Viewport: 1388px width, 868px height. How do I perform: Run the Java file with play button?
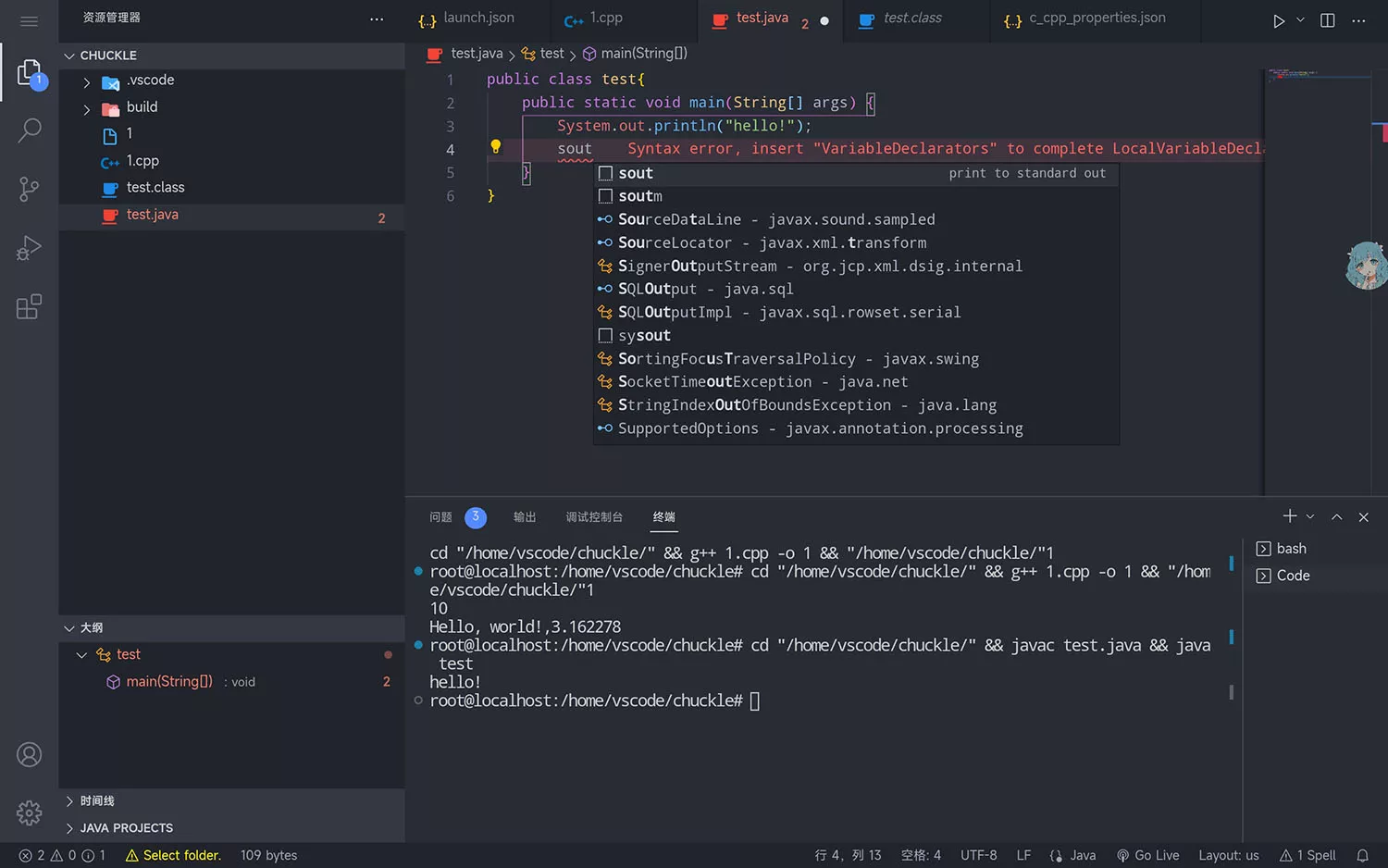[1279, 20]
